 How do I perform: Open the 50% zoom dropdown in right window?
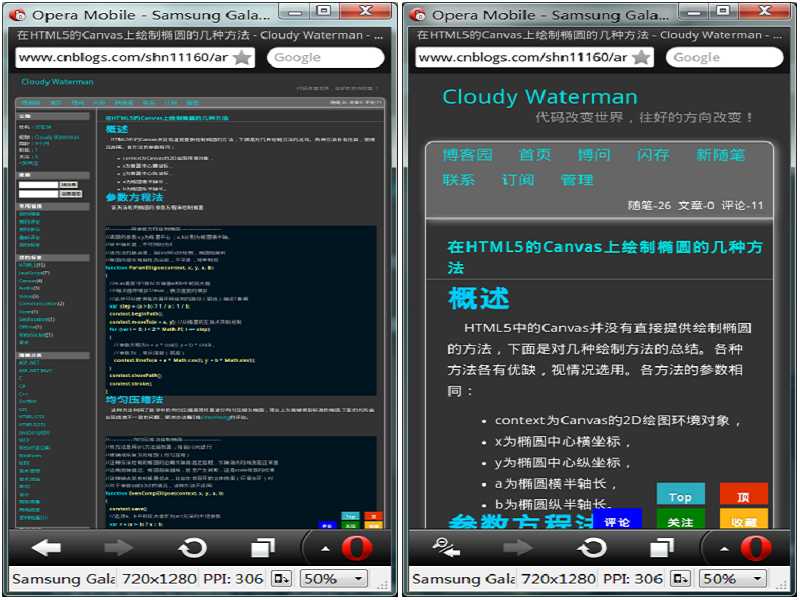(x=732, y=579)
